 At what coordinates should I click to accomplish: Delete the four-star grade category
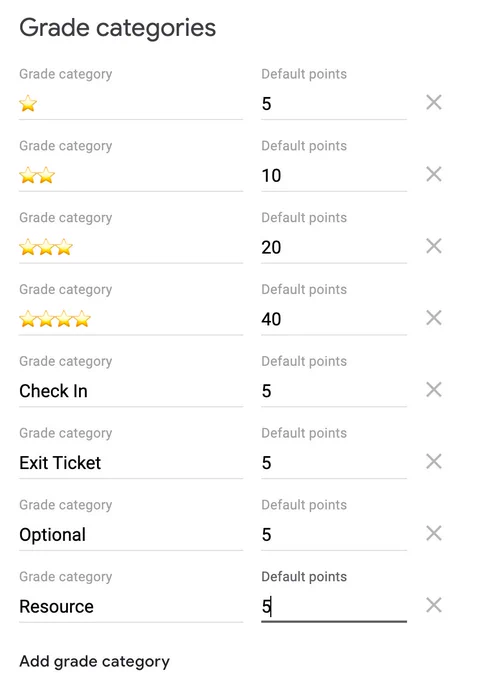coord(434,318)
